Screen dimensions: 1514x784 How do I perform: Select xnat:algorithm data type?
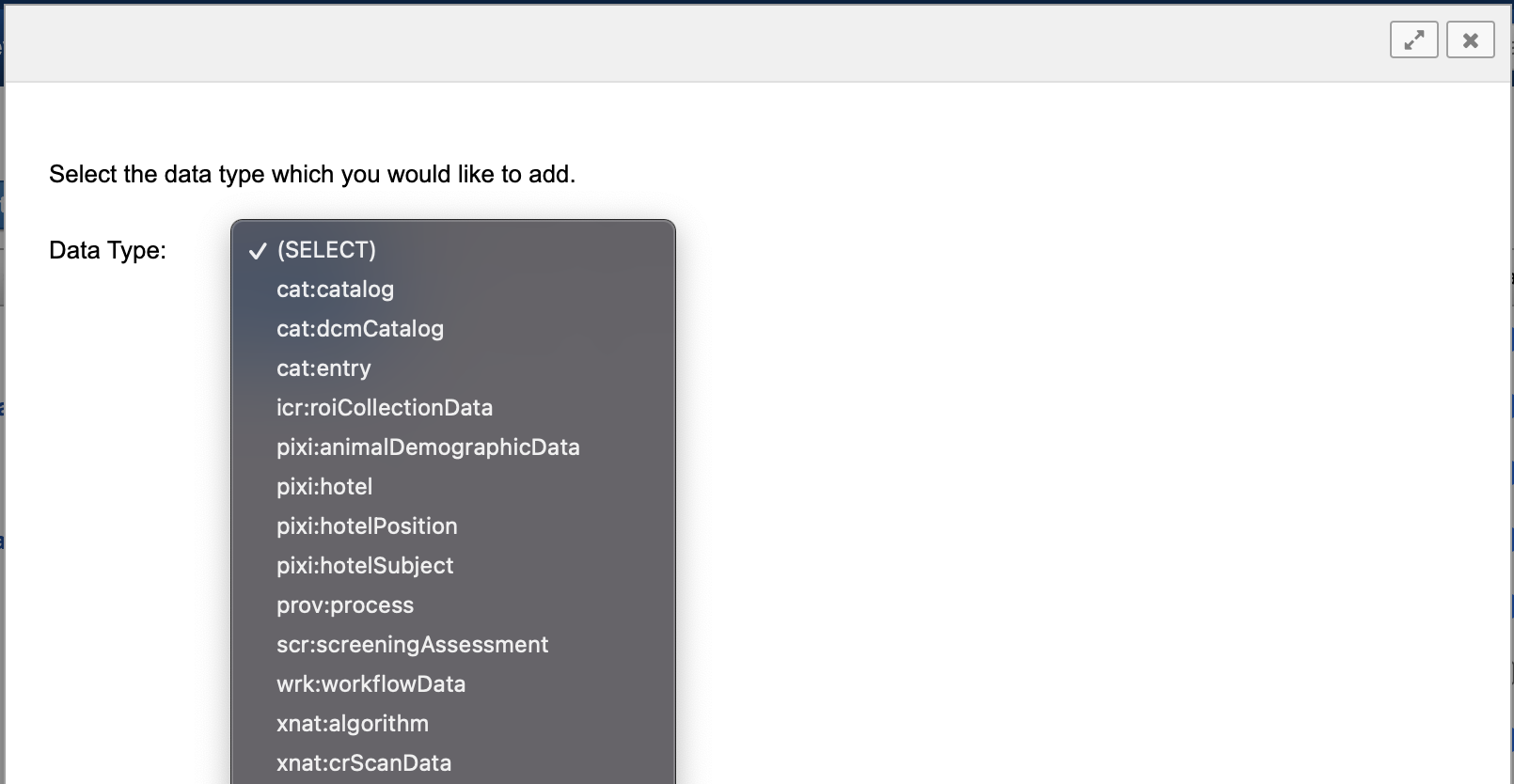tap(353, 724)
